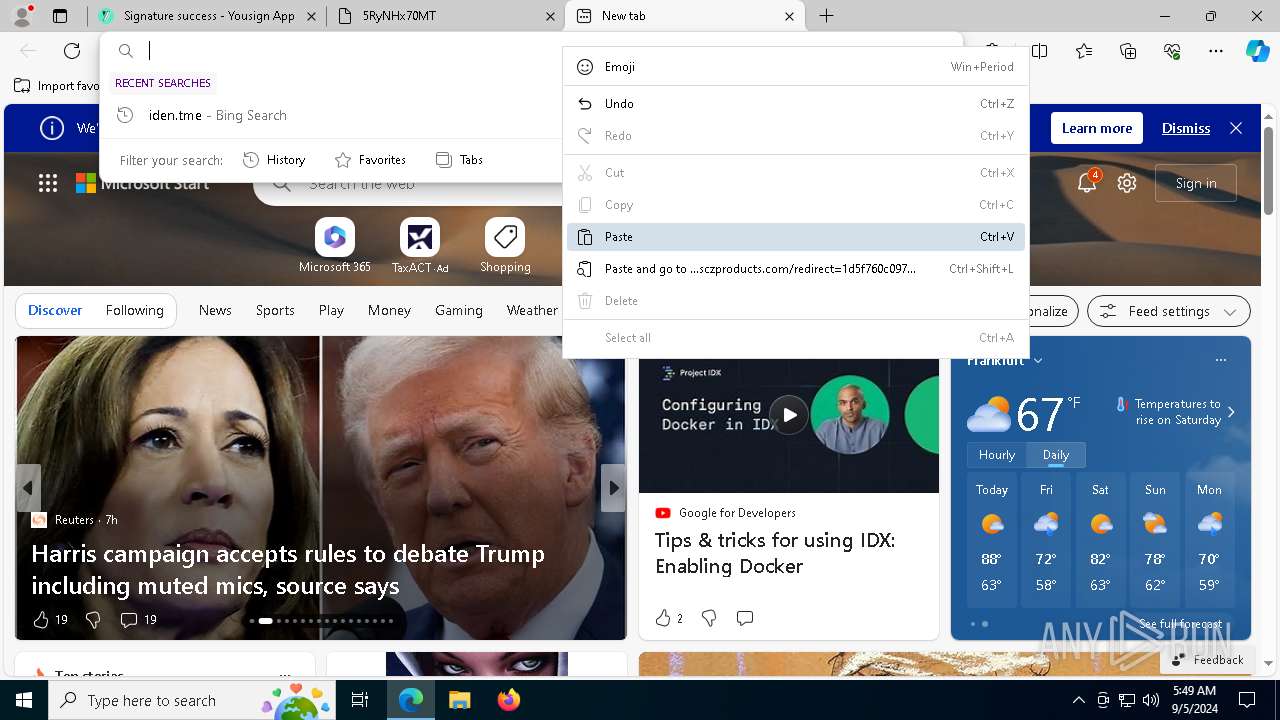The width and height of the screenshot is (1280, 720).
Task: Open the Microsoft 365 quick link
Action: [x=334, y=246]
